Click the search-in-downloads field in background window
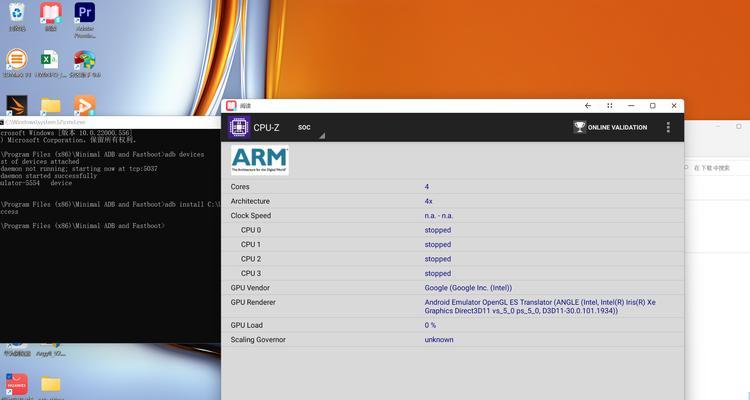750x400 pixels. [716, 168]
